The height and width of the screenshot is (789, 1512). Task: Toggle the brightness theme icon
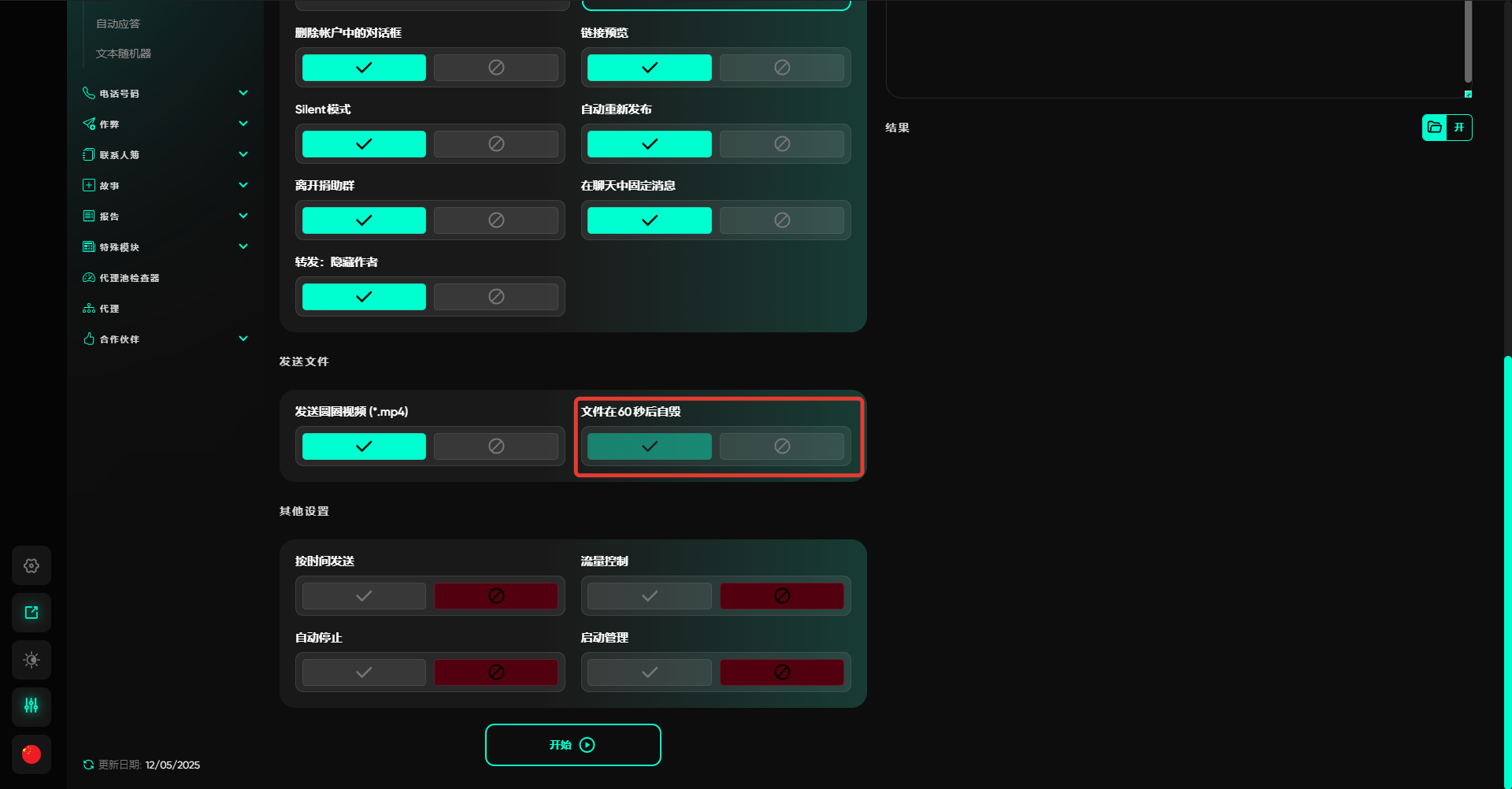(x=31, y=660)
